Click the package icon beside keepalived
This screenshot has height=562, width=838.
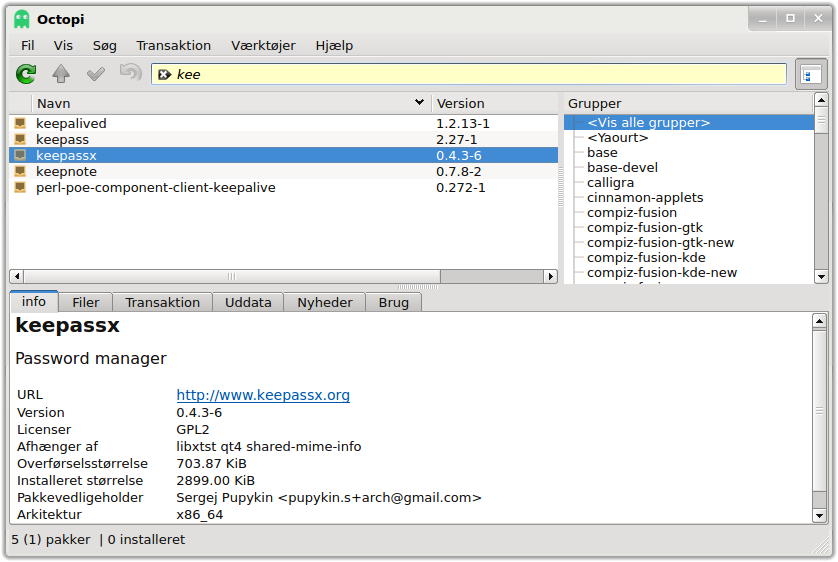click(x=20, y=123)
